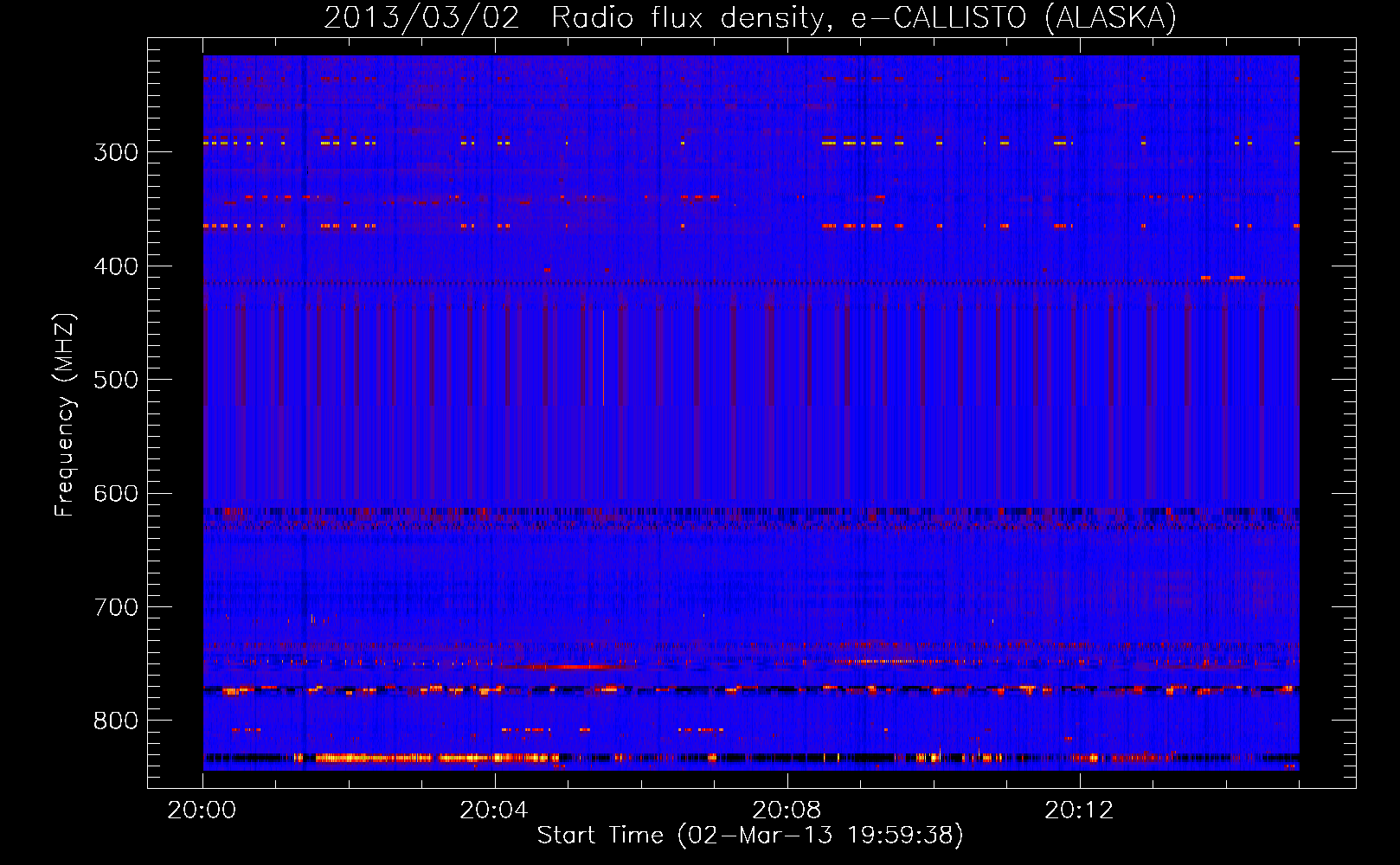
Task: Click the Start Time axis caption
Action: click(750, 836)
